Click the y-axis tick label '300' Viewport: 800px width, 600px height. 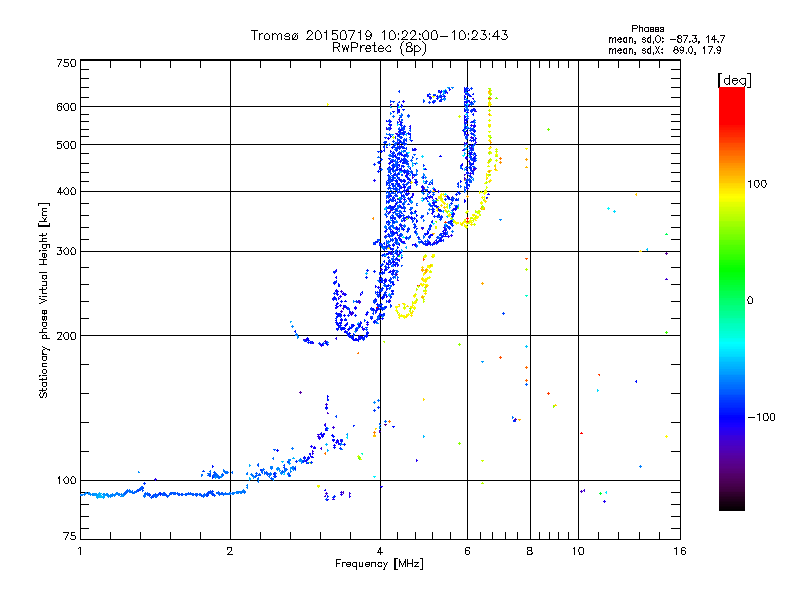pyautogui.click(x=66, y=252)
